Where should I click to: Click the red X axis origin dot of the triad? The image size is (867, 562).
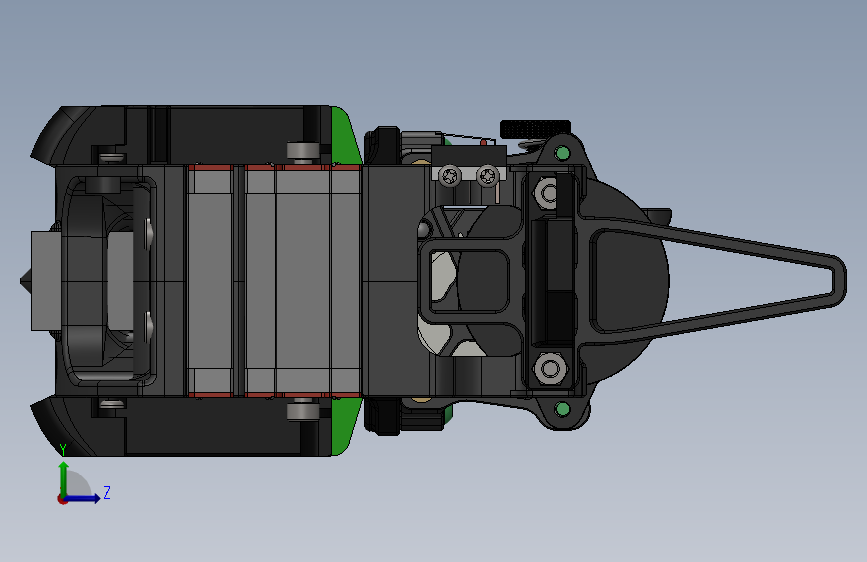(62, 499)
